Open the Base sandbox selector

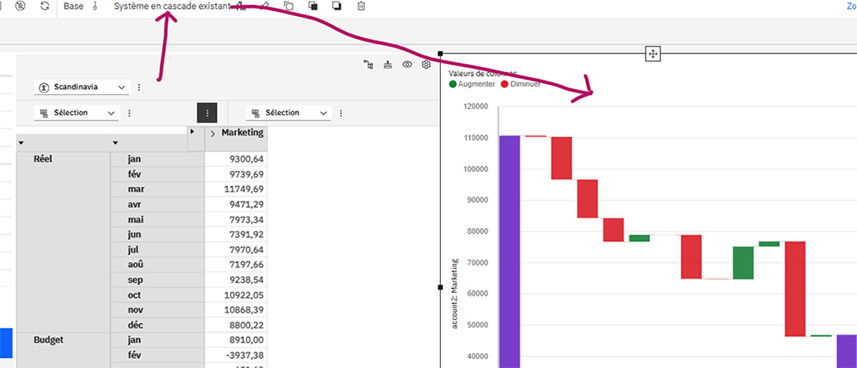73,7
